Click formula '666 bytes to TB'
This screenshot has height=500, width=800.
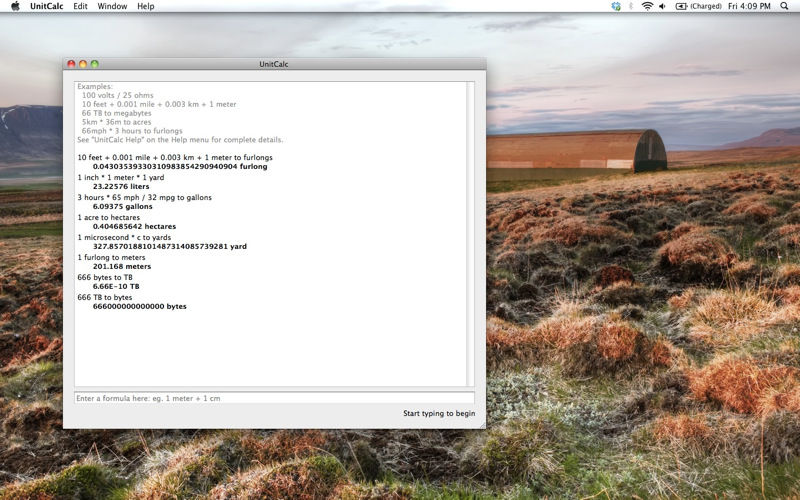pyautogui.click(x=105, y=278)
